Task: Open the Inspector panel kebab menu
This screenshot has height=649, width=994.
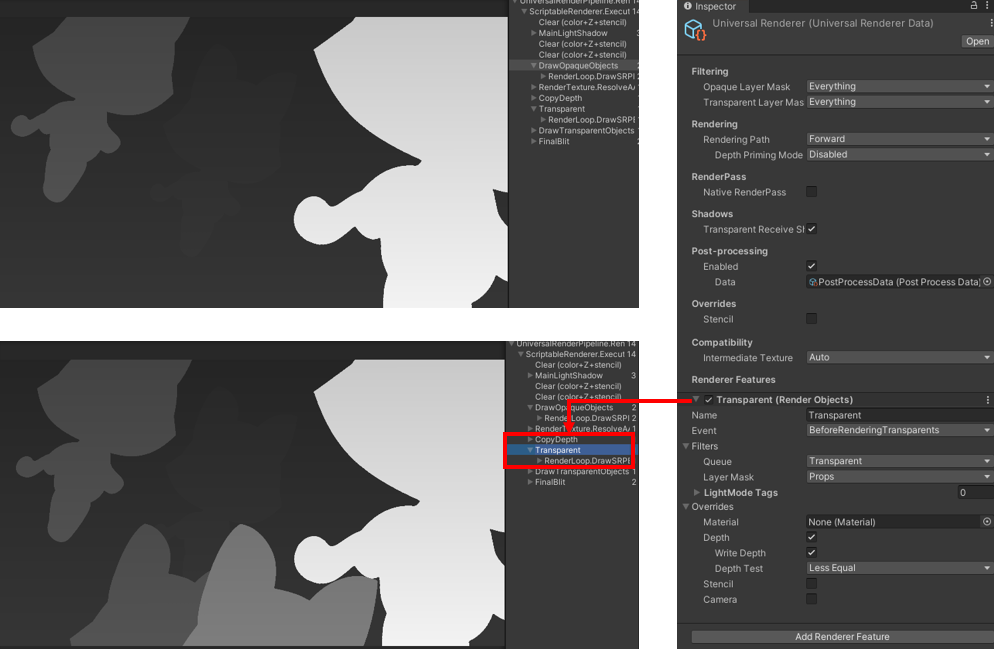Action: [988, 6]
